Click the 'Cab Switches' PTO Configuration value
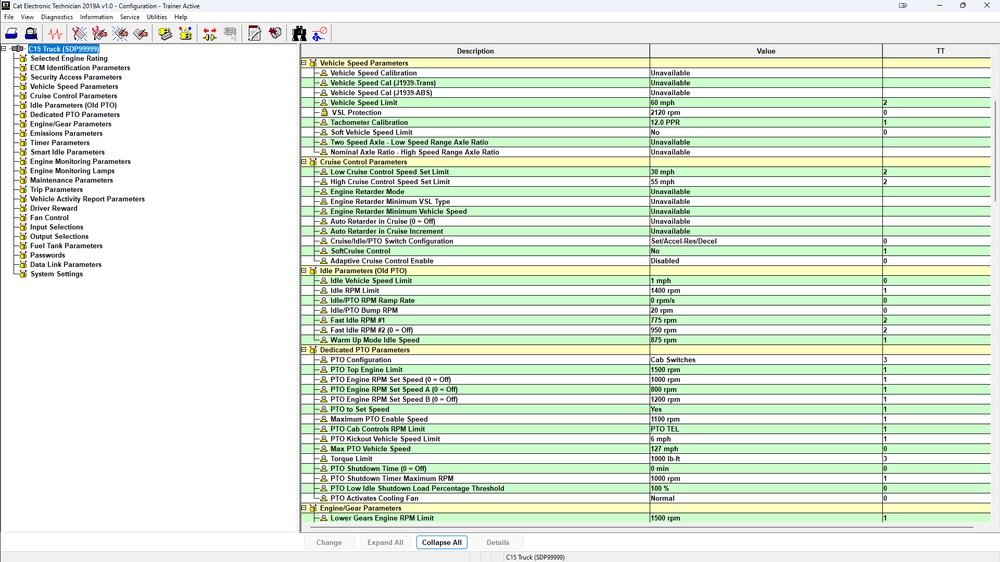This screenshot has width=1000, height=562. tap(673, 360)
